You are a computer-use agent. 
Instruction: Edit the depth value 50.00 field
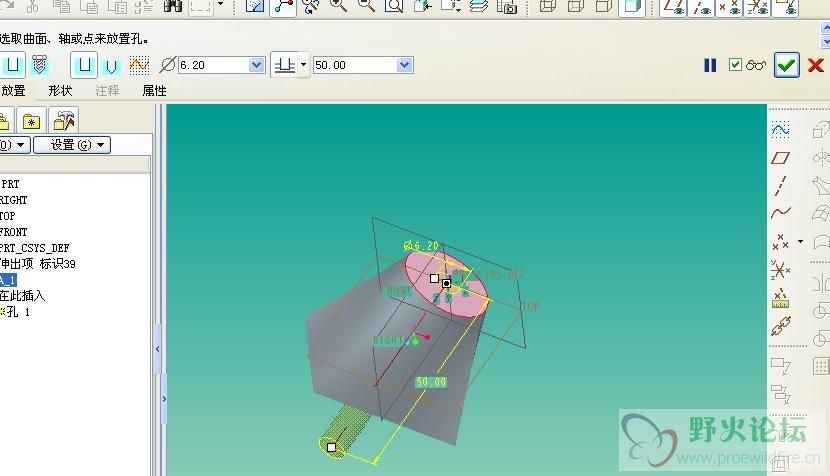pos(355,65)
